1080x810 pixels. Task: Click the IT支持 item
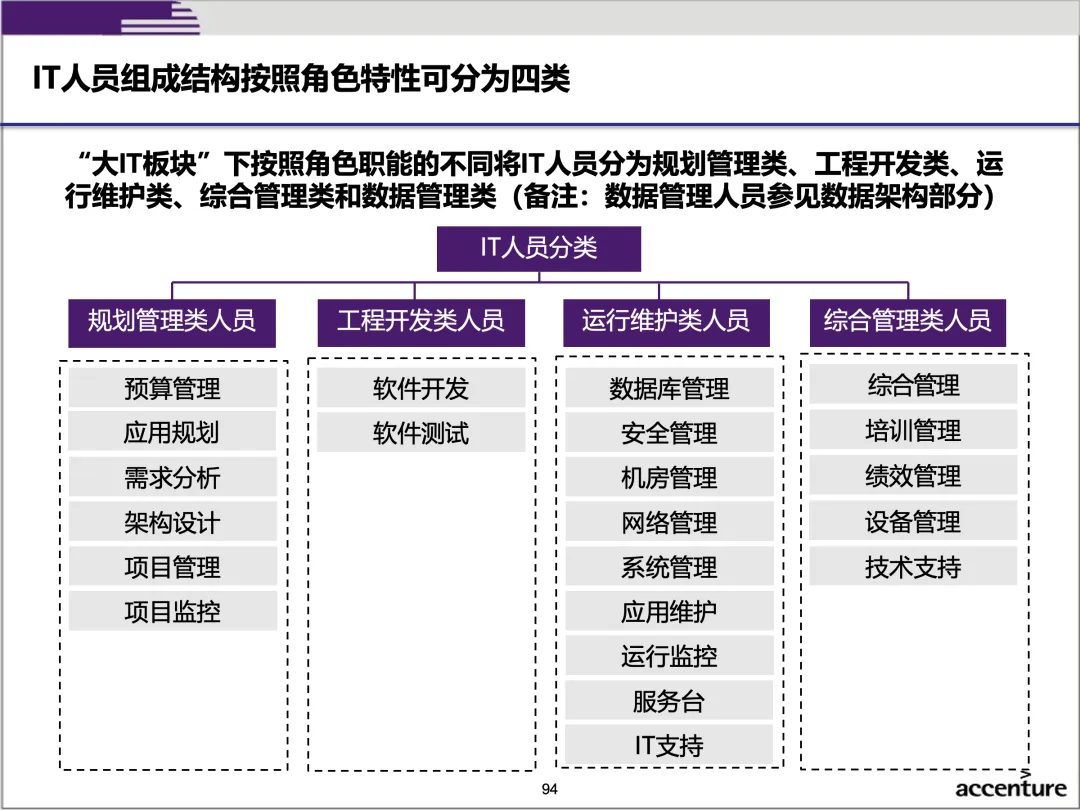point(669,745)
